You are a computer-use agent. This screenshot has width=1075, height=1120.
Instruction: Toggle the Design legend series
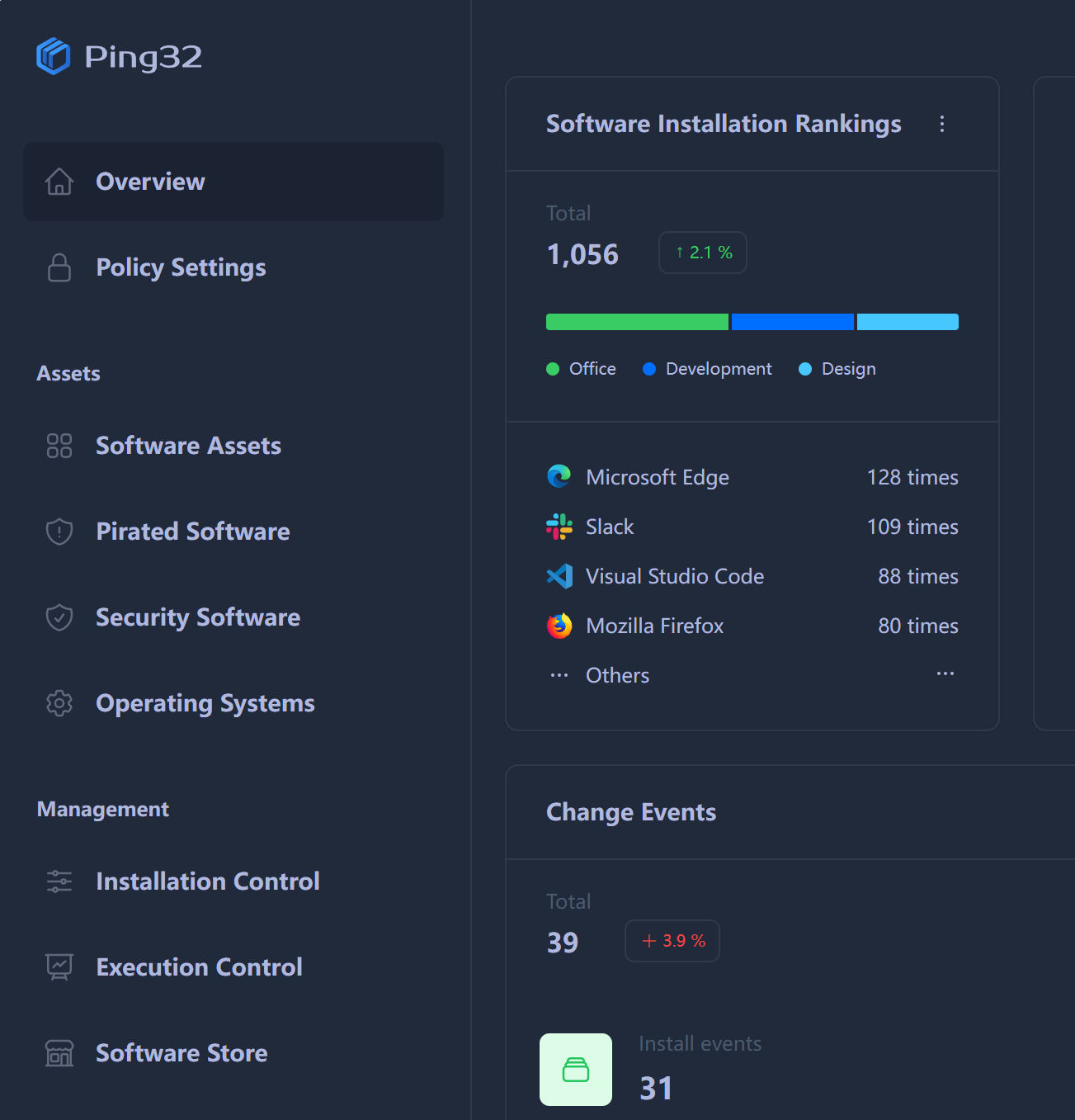coord(837,369)
